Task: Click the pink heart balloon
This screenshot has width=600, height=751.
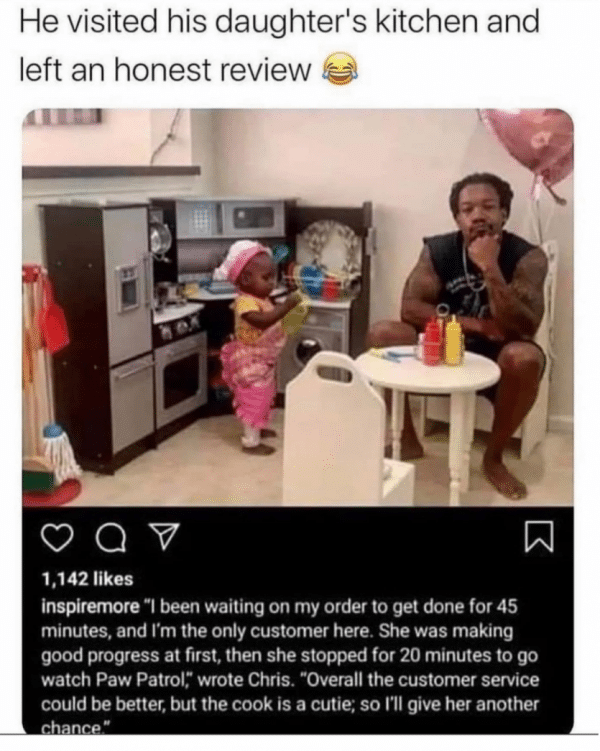Action: click(532, 145)
